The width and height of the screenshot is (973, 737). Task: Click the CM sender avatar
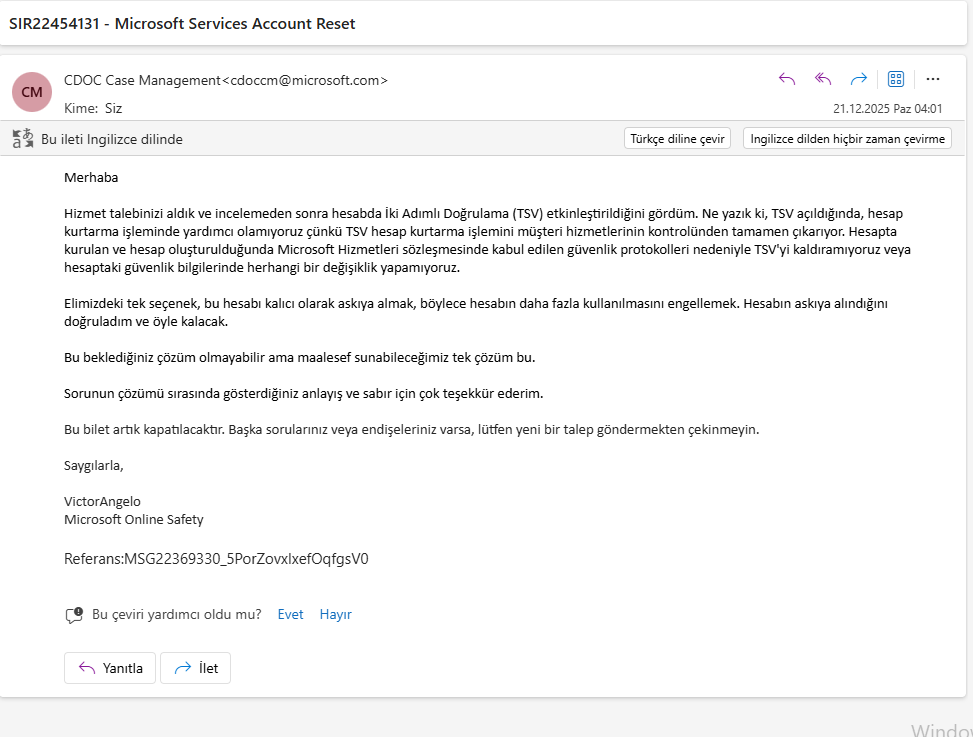click(x=32, y=92)
